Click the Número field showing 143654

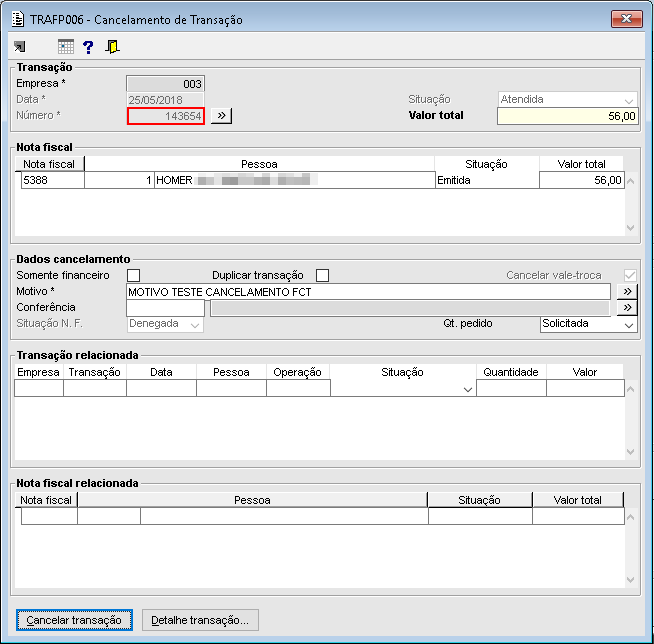pyautogui.click(x=166, y=116)
